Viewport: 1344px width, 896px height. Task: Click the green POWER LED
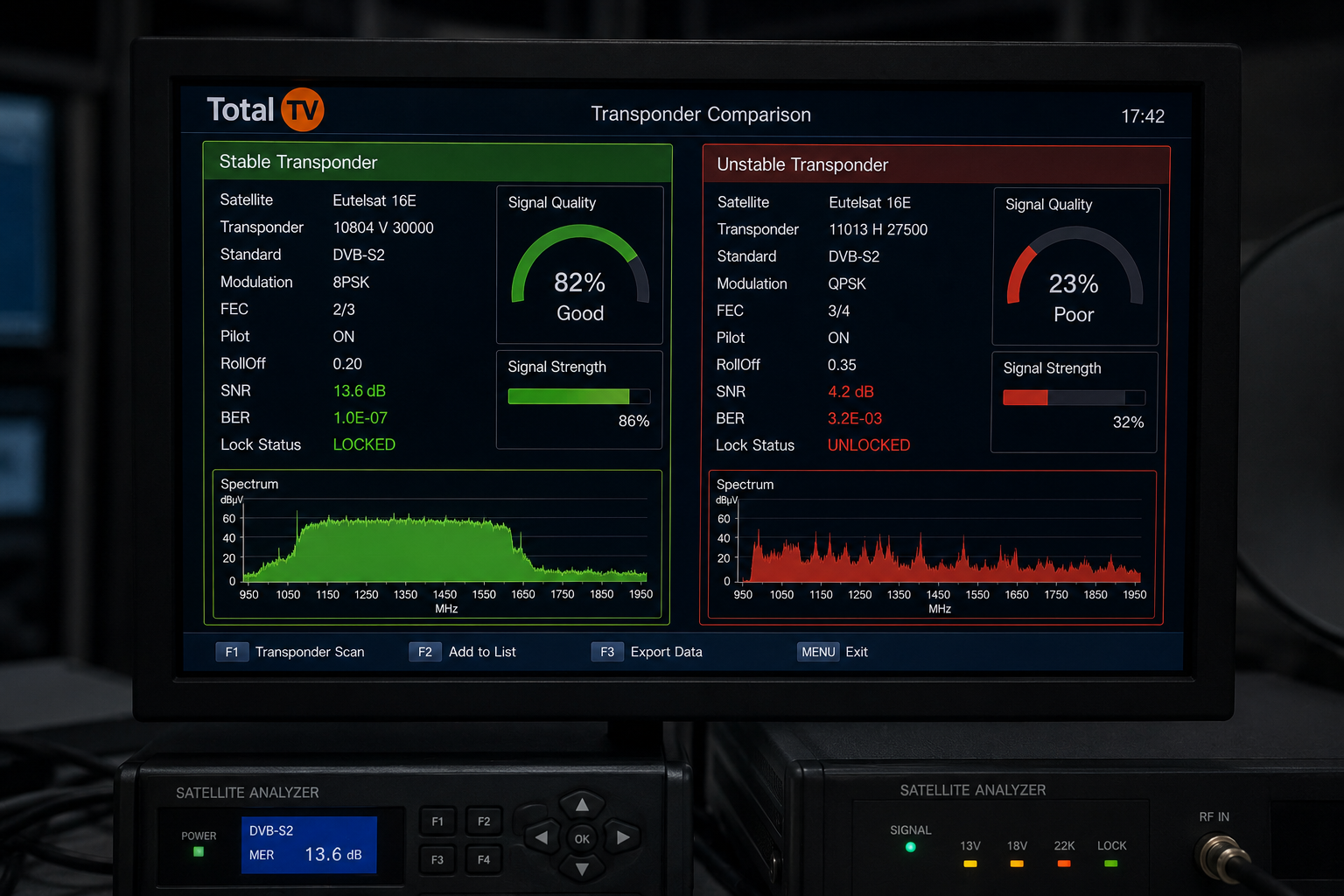(199, 851)
